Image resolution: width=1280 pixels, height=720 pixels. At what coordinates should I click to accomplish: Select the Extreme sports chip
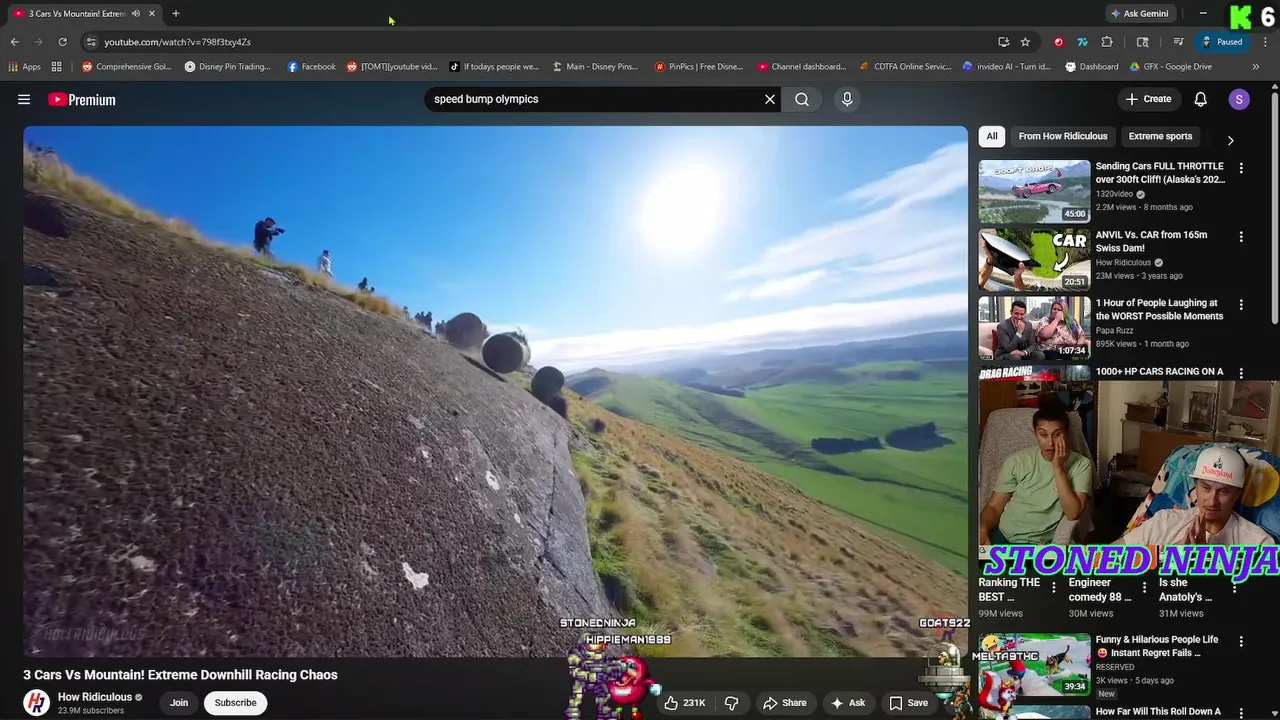[1160, 136]
